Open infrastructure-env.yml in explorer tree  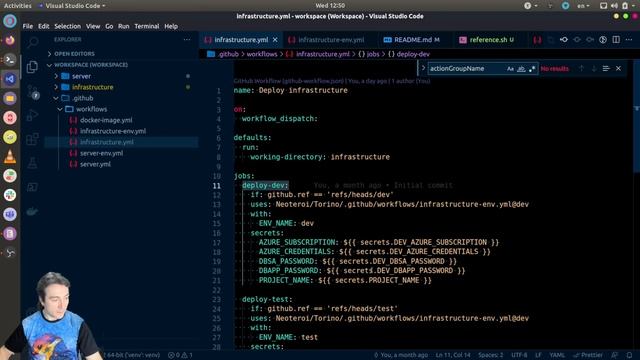[113, 131]
